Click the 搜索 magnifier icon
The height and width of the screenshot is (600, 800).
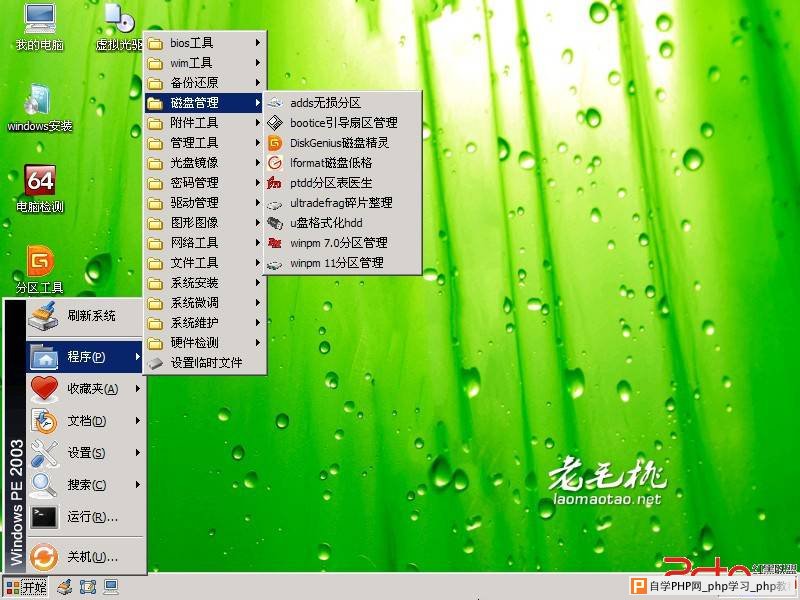(44, 485)
